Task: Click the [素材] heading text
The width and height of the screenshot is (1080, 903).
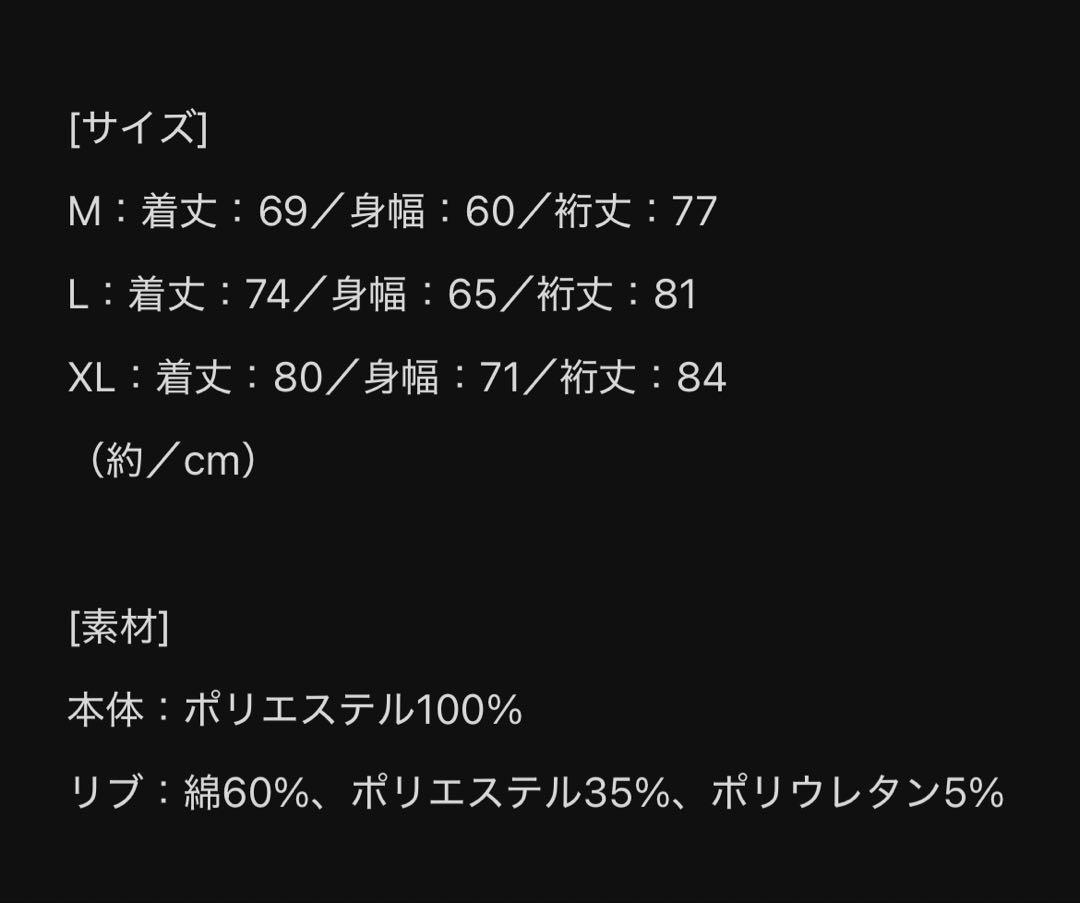Action: point(118,627)
